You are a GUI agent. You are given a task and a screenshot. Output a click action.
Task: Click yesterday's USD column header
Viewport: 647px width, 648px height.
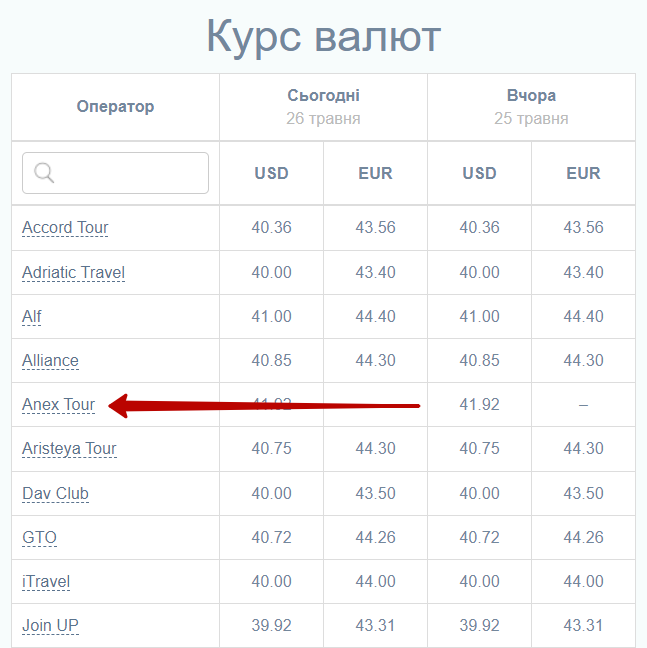pyautogui.click(x=479, y=173)
